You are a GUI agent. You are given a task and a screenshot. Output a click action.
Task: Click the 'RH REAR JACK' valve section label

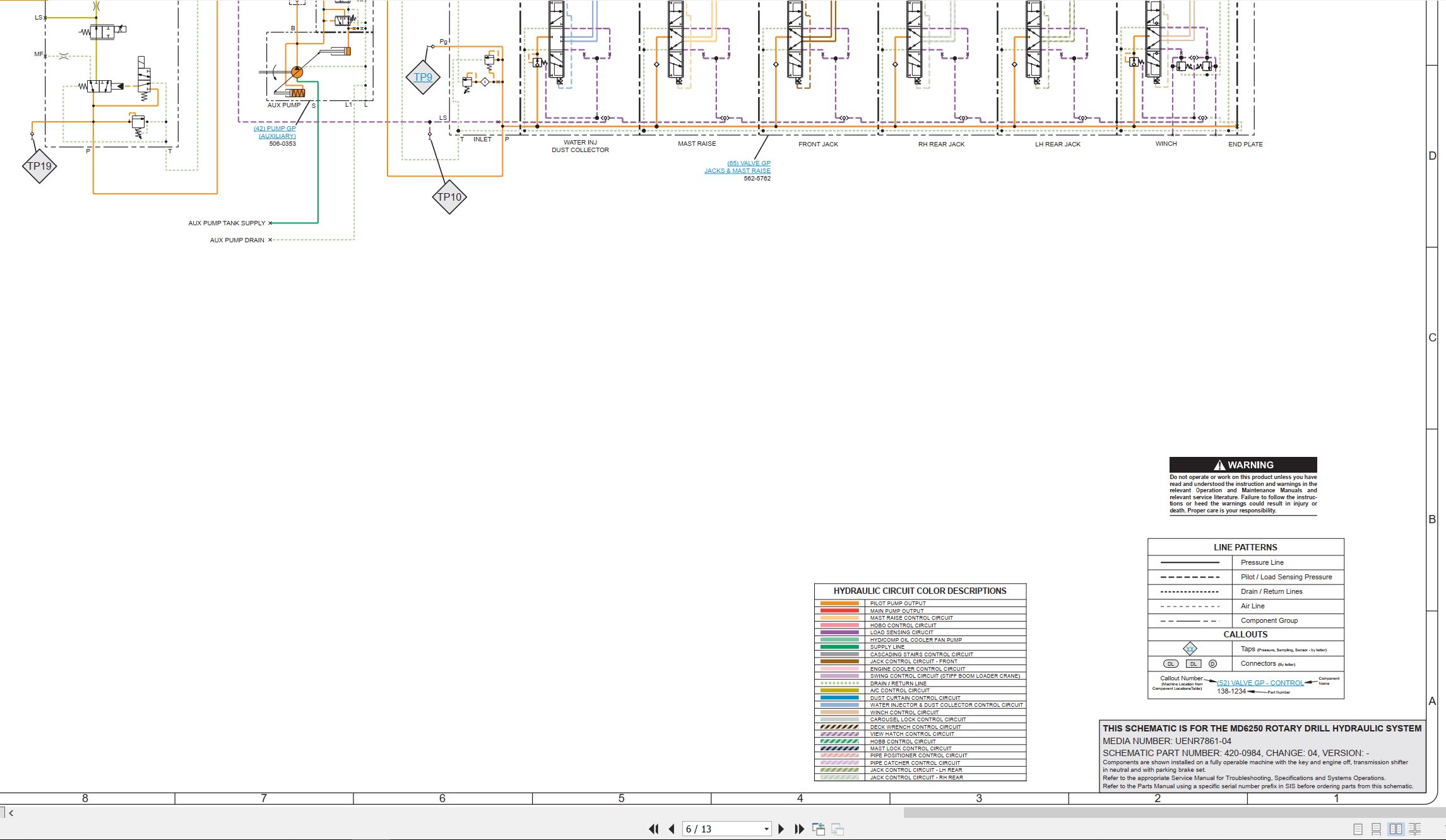[941, 145]
